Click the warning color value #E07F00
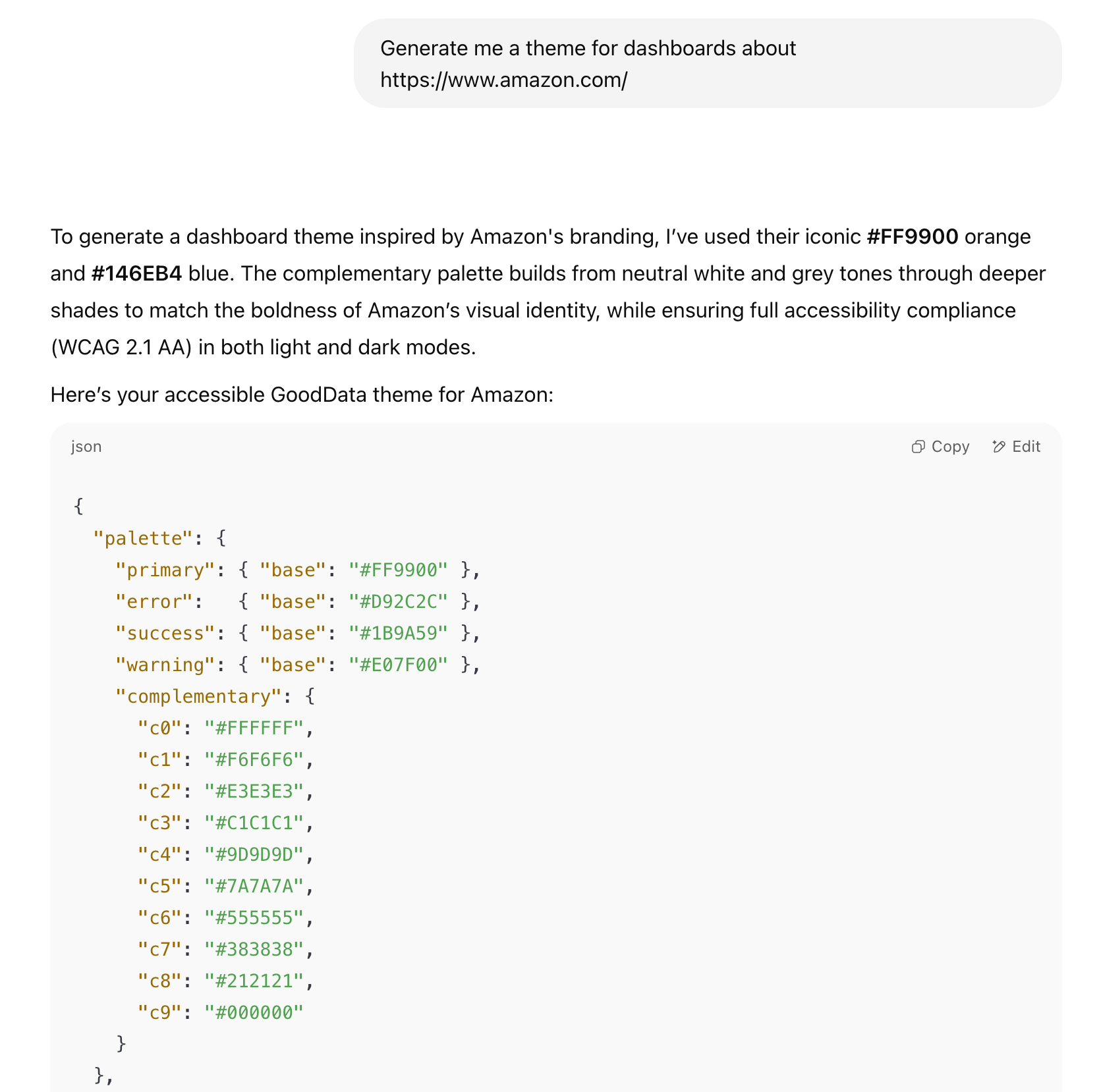This screenshot has height=1092, width=1099. [x=398, y=665]
